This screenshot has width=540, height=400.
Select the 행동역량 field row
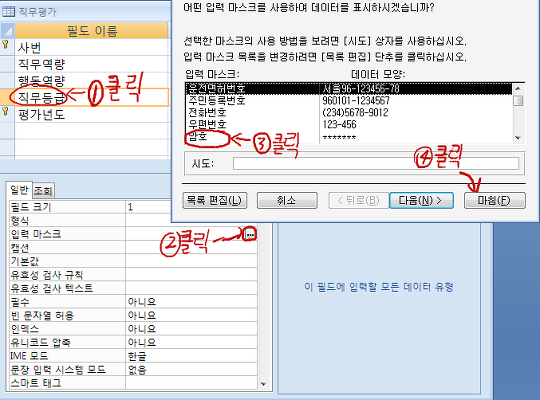click(x=92, y=81)
